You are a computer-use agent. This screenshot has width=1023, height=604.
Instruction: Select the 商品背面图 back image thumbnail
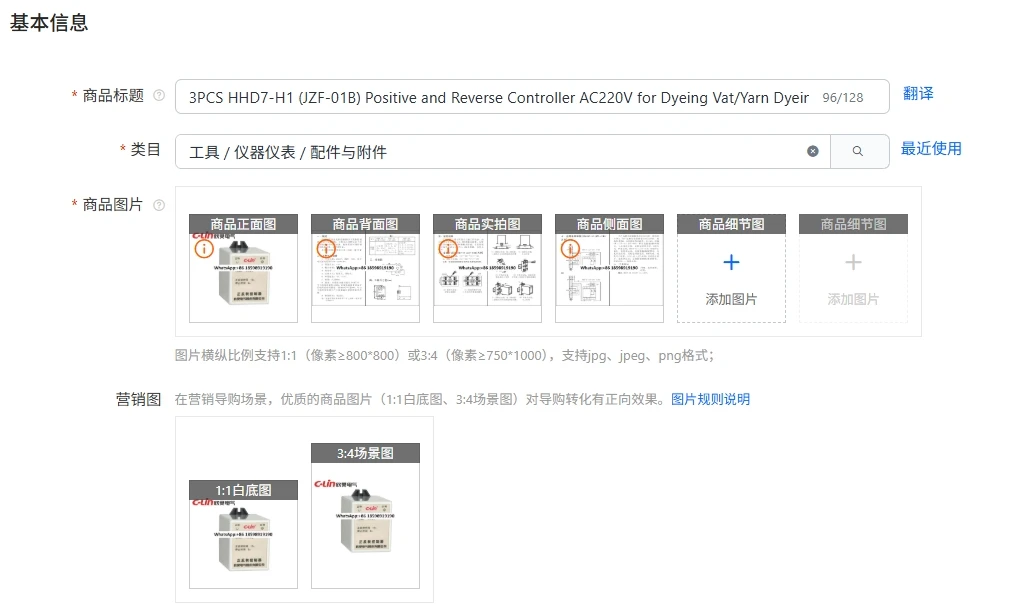coord(365,268)
